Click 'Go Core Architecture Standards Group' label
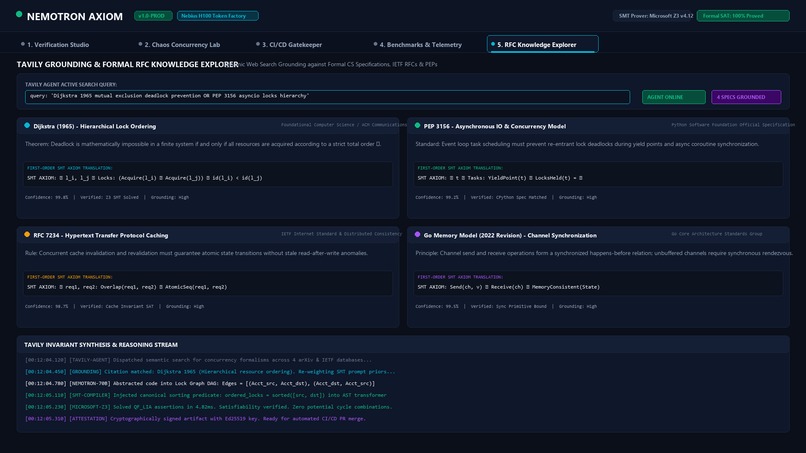This screenshot has height=453, width=806. pos(717,234)
